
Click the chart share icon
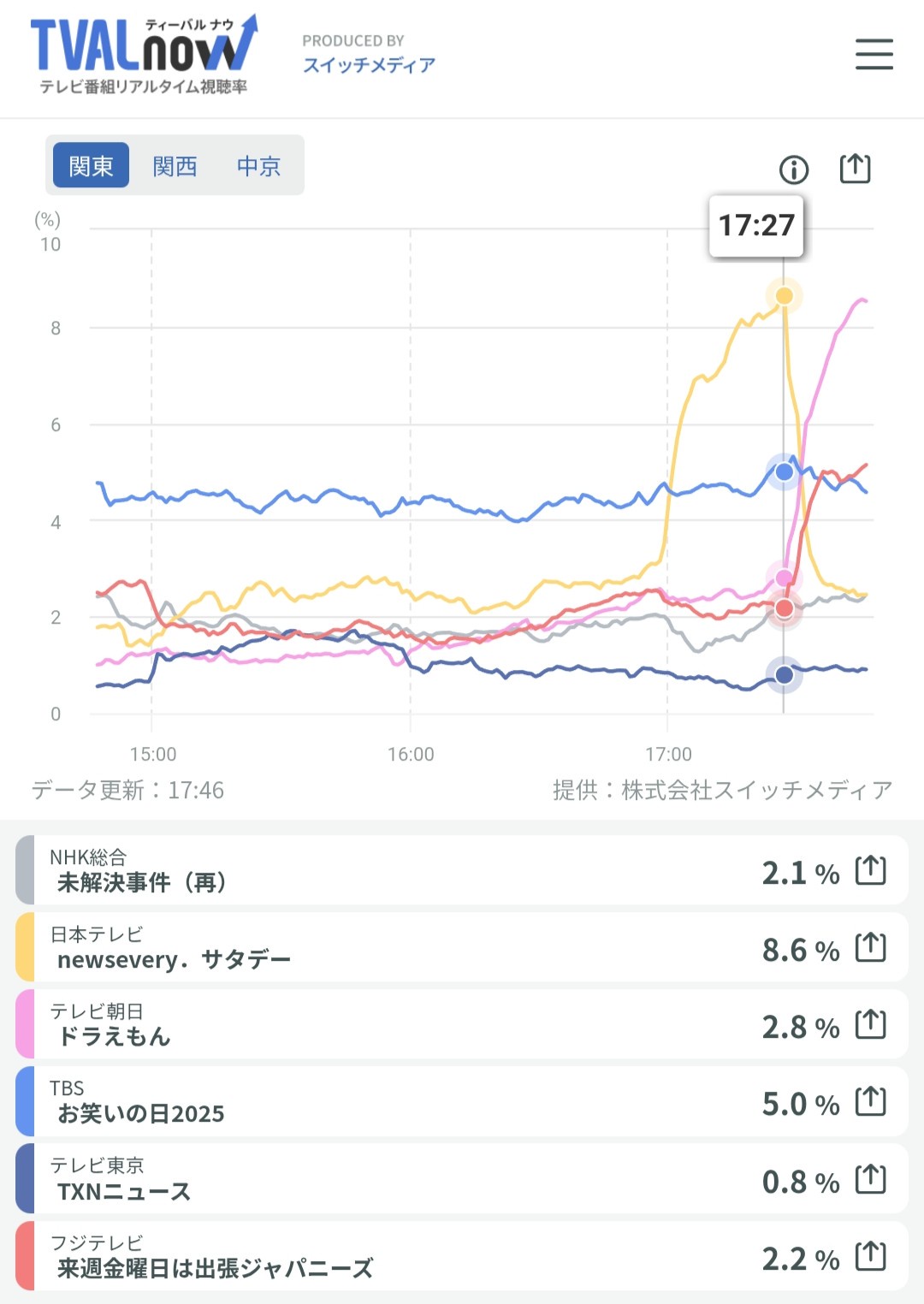pos(855,169)
